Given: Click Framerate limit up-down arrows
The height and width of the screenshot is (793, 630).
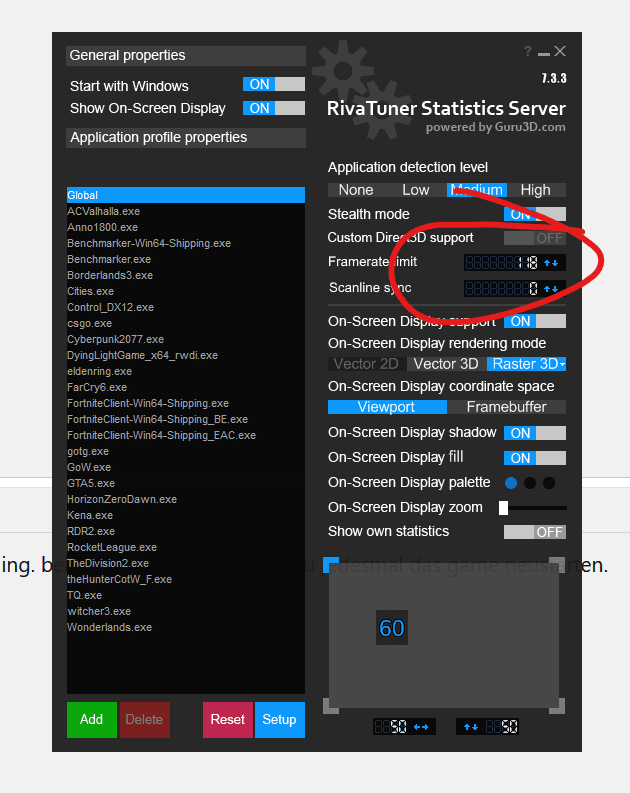Looking at the screenshot, I should click(x=551, y=263).
